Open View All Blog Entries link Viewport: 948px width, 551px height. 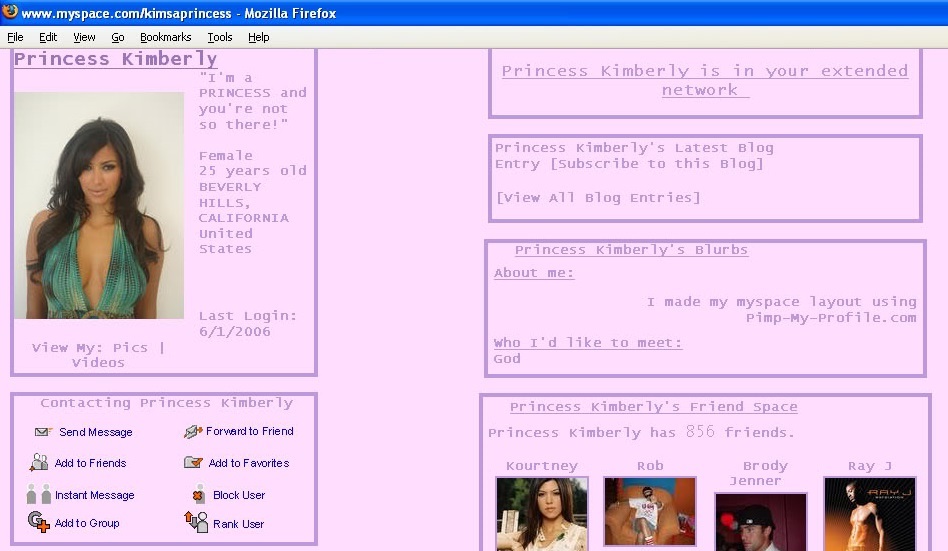pyautogui.click(x=597, y=198)
